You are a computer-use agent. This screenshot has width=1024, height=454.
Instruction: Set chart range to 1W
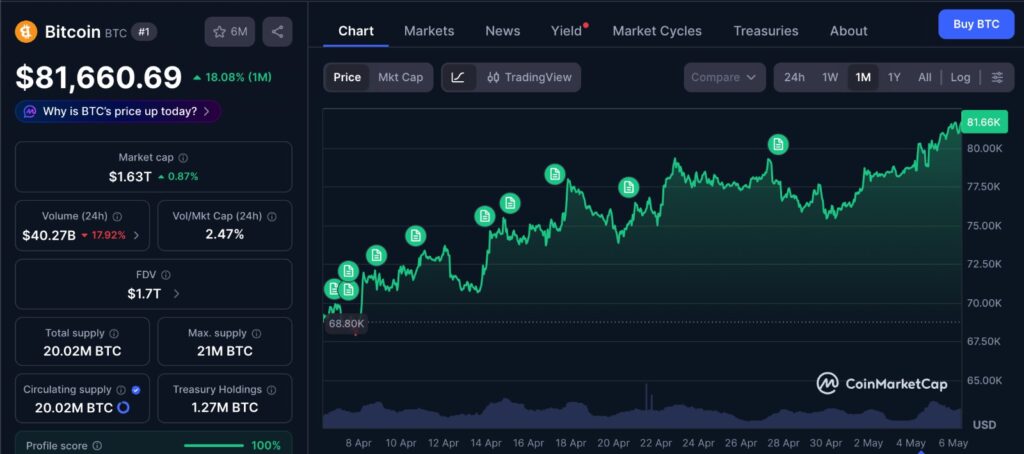point(830,77)
